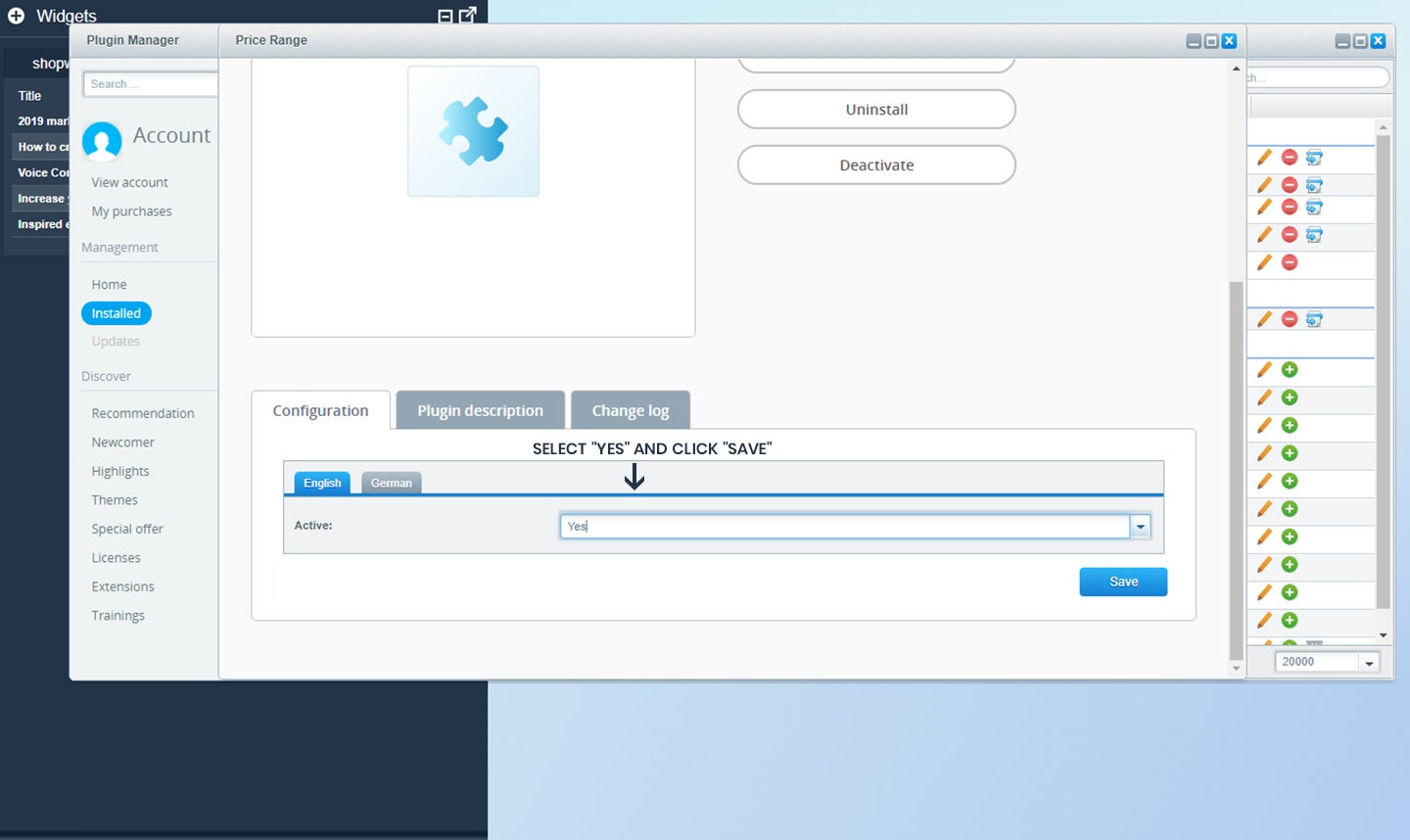
Task: Select the German language tab
Action: [392, 483]
